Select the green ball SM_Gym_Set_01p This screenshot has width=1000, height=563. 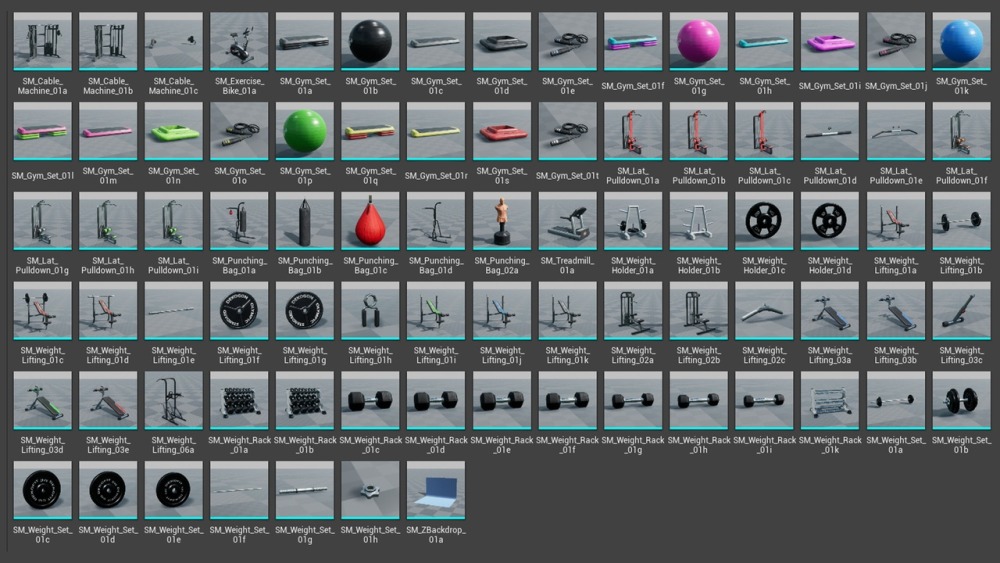click(305, 131)
